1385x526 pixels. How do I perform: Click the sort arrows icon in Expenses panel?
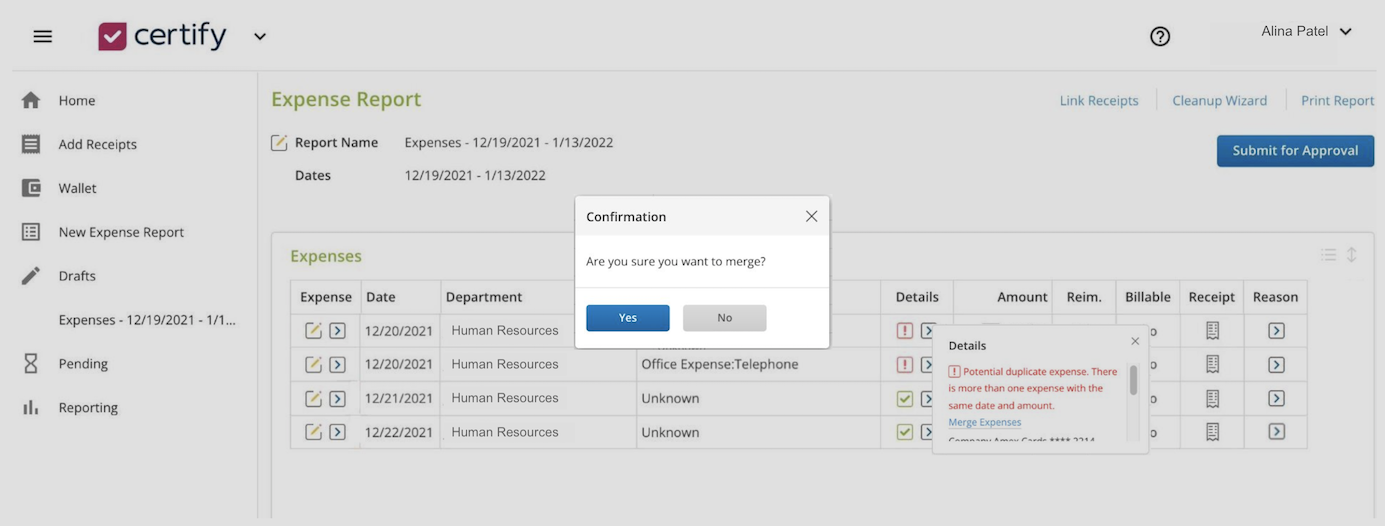point(1351,255)
